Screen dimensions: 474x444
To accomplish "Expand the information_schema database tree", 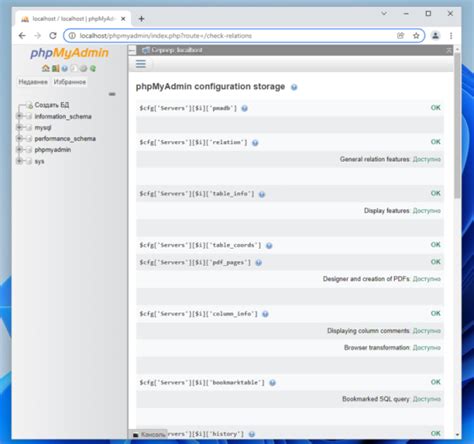I will pos(19,116).
